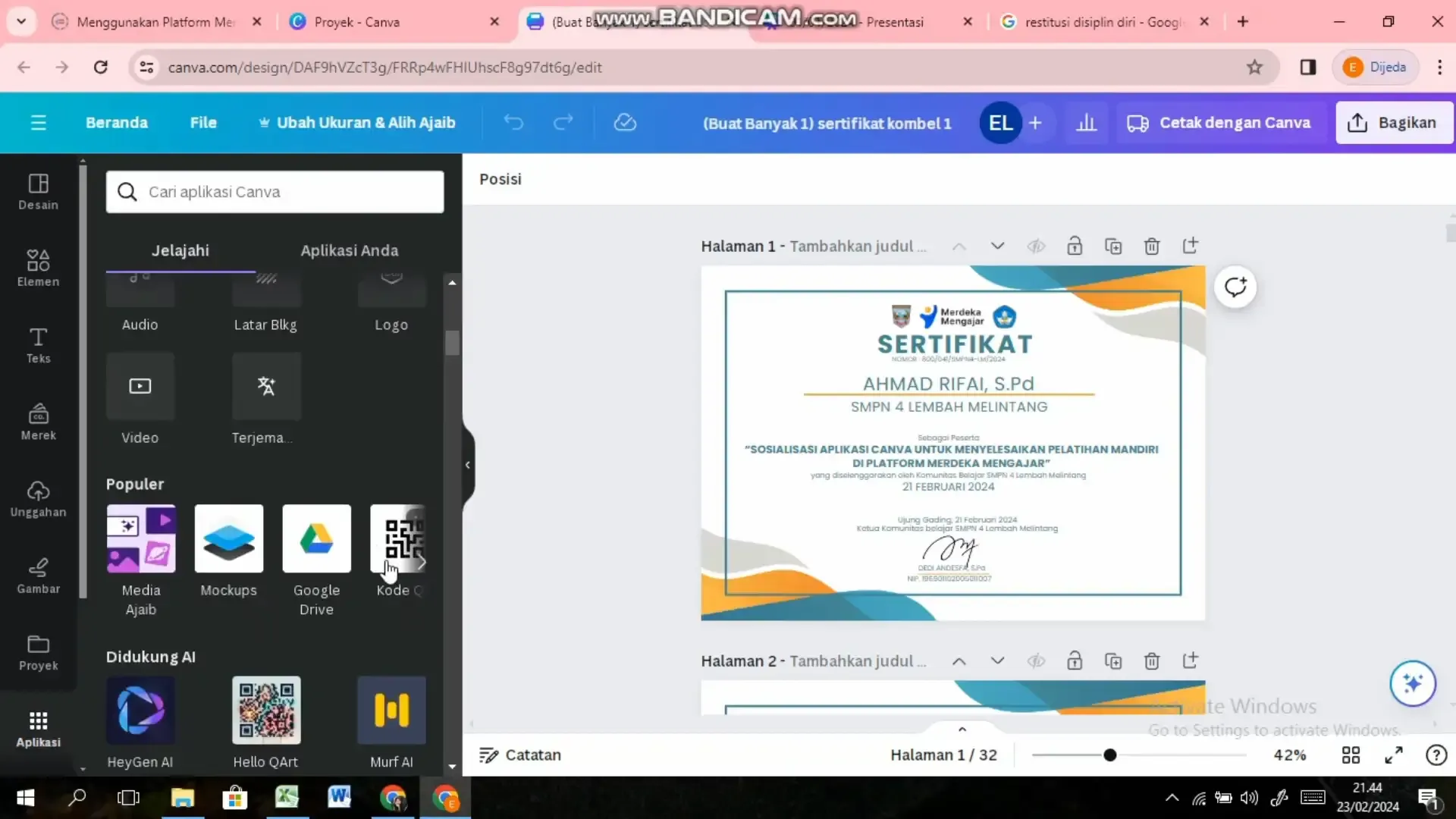Move Halaman 1 down with chevron
1456x819 pixels.
(x=997, y=246)
